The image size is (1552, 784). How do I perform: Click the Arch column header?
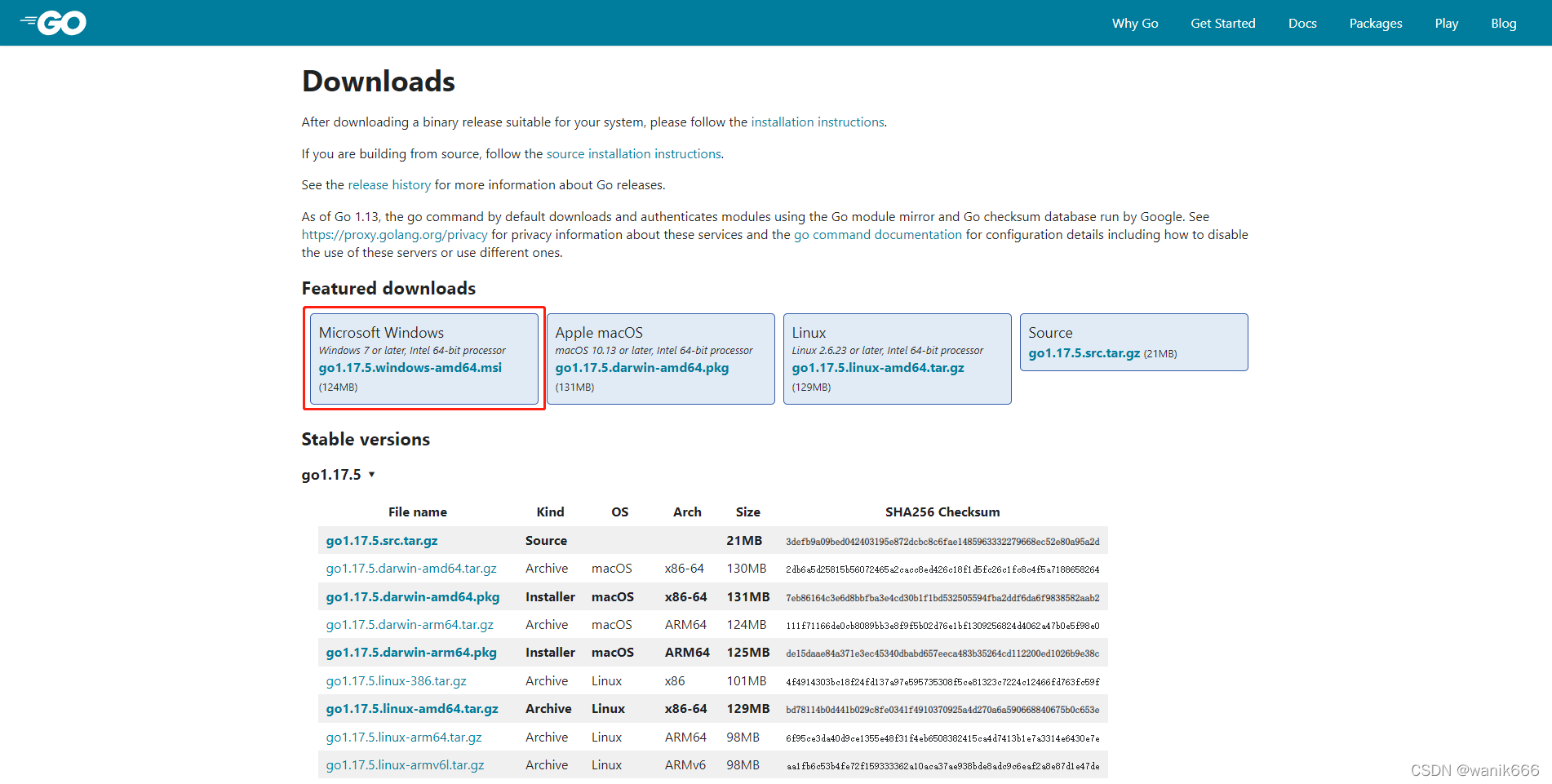click(687, 512)
